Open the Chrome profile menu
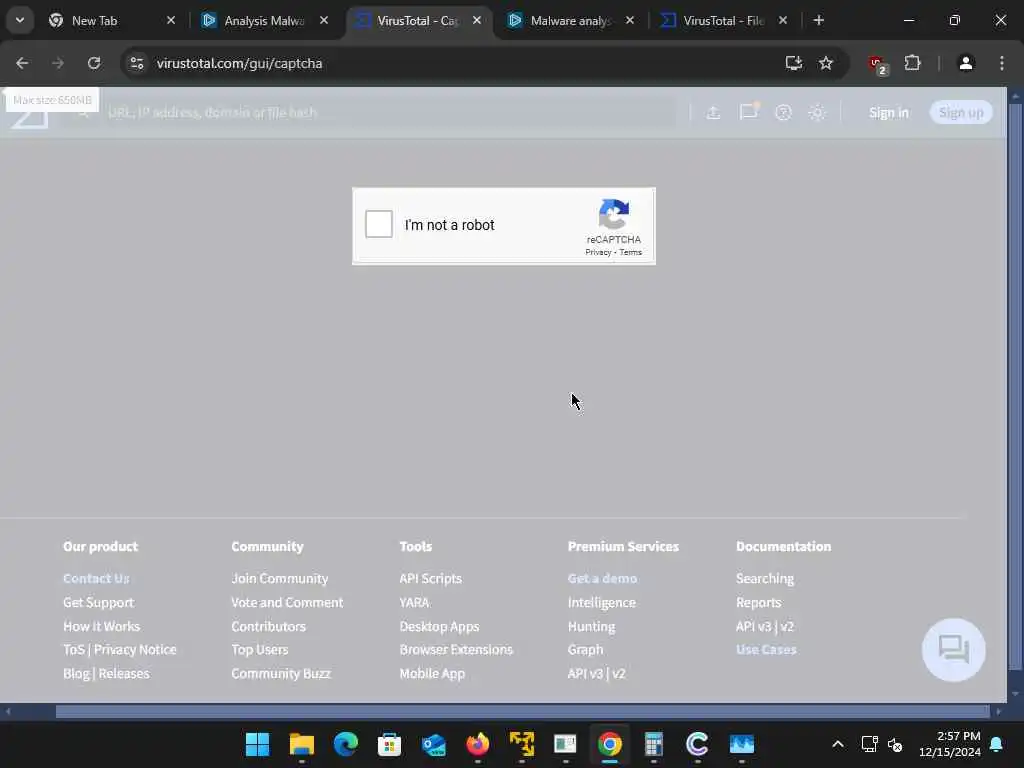The image size is (1024, 768). tap(966, 63)
